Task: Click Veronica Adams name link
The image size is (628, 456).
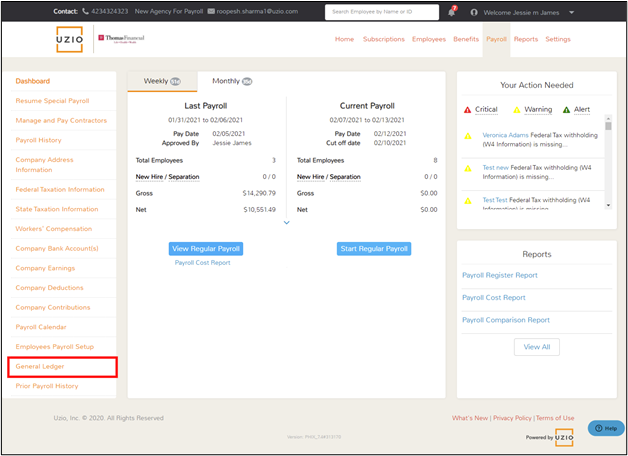Action: [505, 135]
